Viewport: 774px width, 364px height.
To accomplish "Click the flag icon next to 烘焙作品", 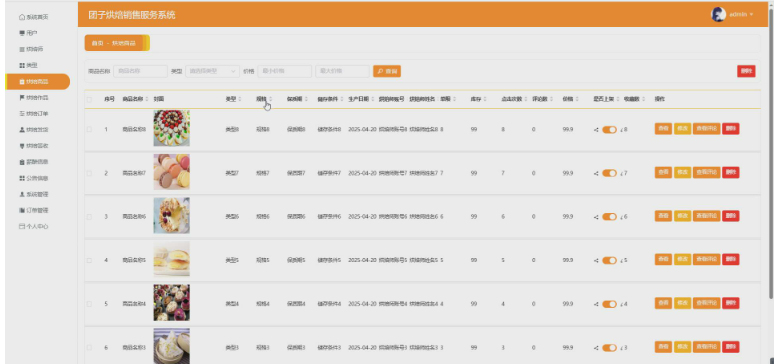I will (22, 98).
